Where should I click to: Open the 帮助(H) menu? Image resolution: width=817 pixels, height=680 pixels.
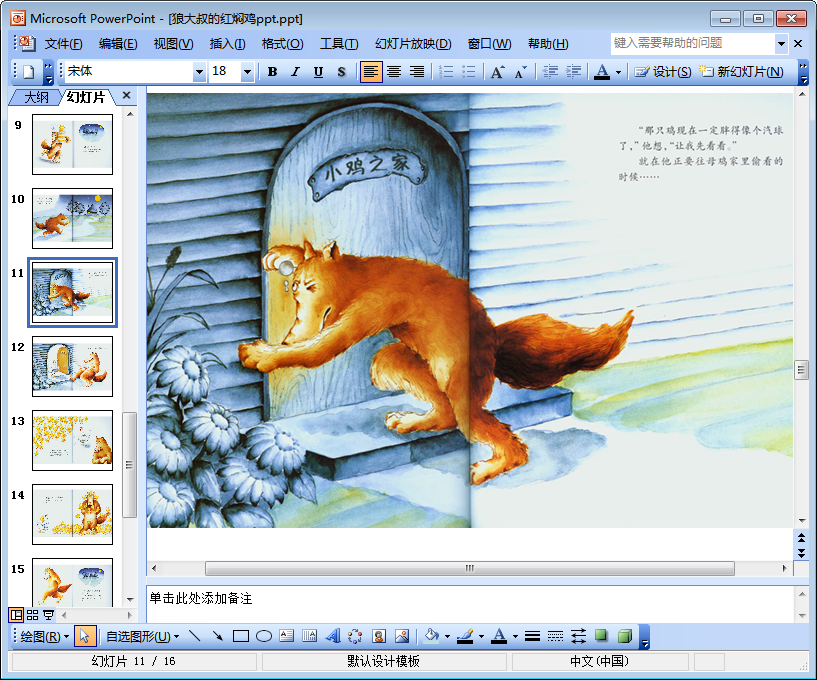(x=548, y=44)
